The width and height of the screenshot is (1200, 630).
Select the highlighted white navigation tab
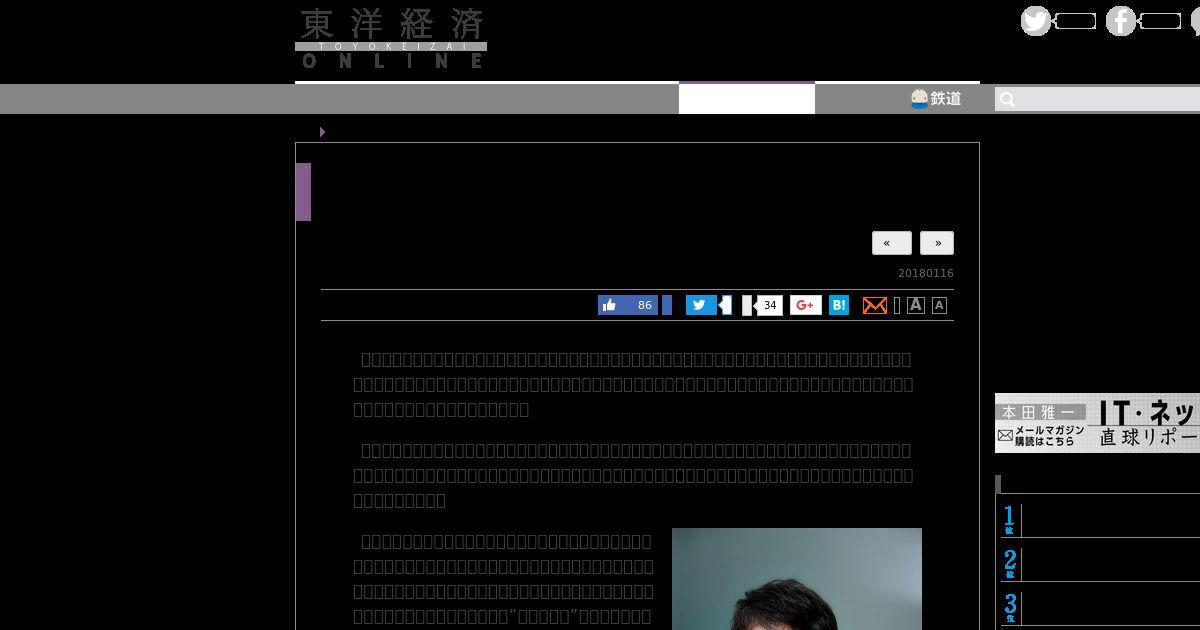(x=747, y=98)
